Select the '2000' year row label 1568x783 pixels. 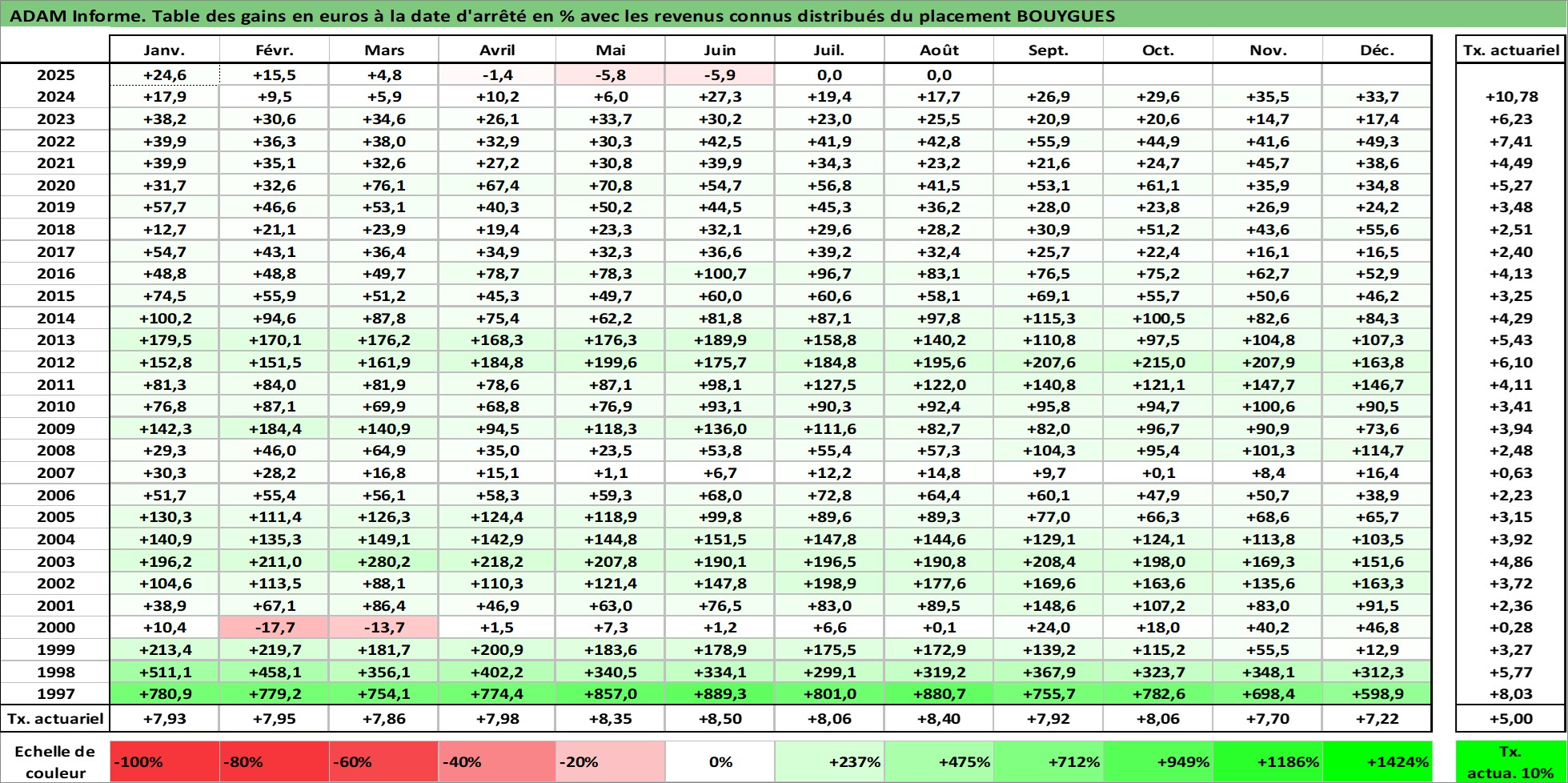tap(55, 628)
